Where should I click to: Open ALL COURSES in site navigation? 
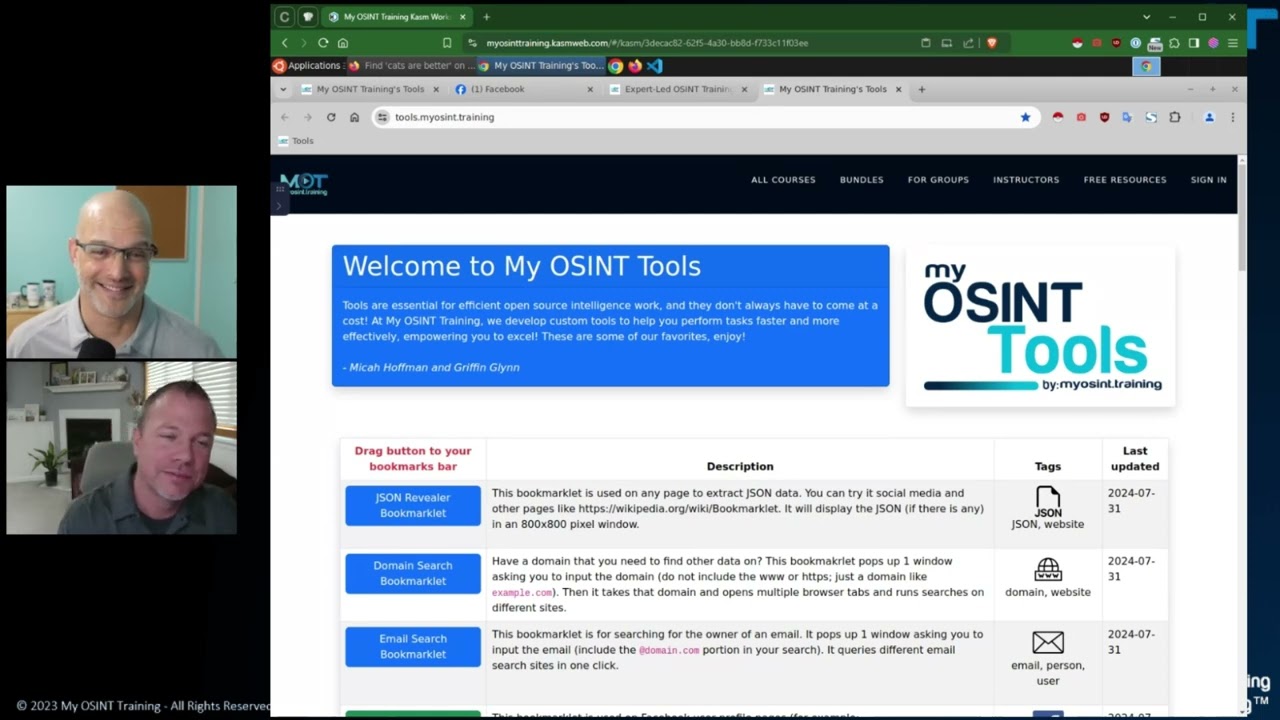783,180
